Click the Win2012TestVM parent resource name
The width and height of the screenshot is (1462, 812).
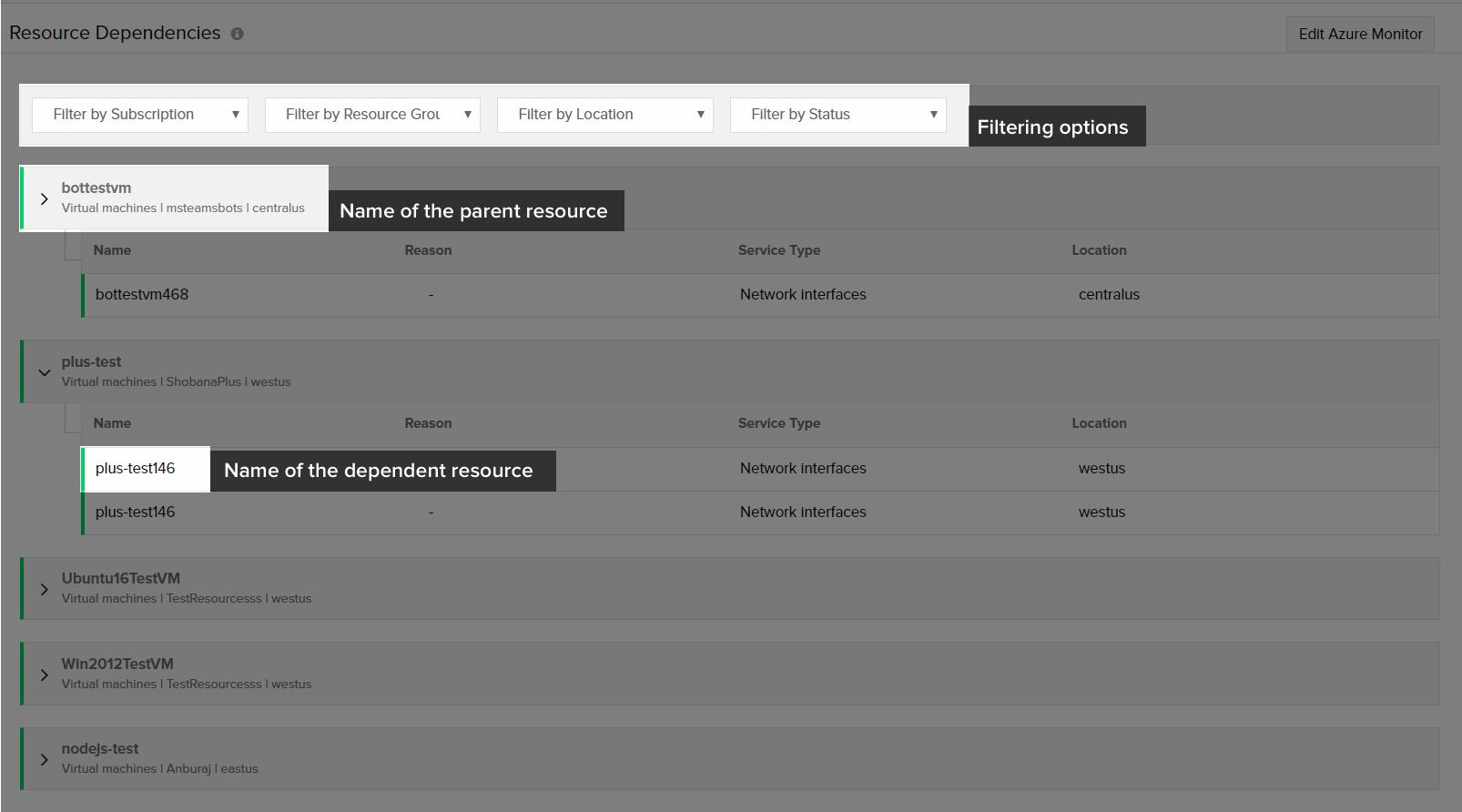pyautogui.click(x=117, y=665)
